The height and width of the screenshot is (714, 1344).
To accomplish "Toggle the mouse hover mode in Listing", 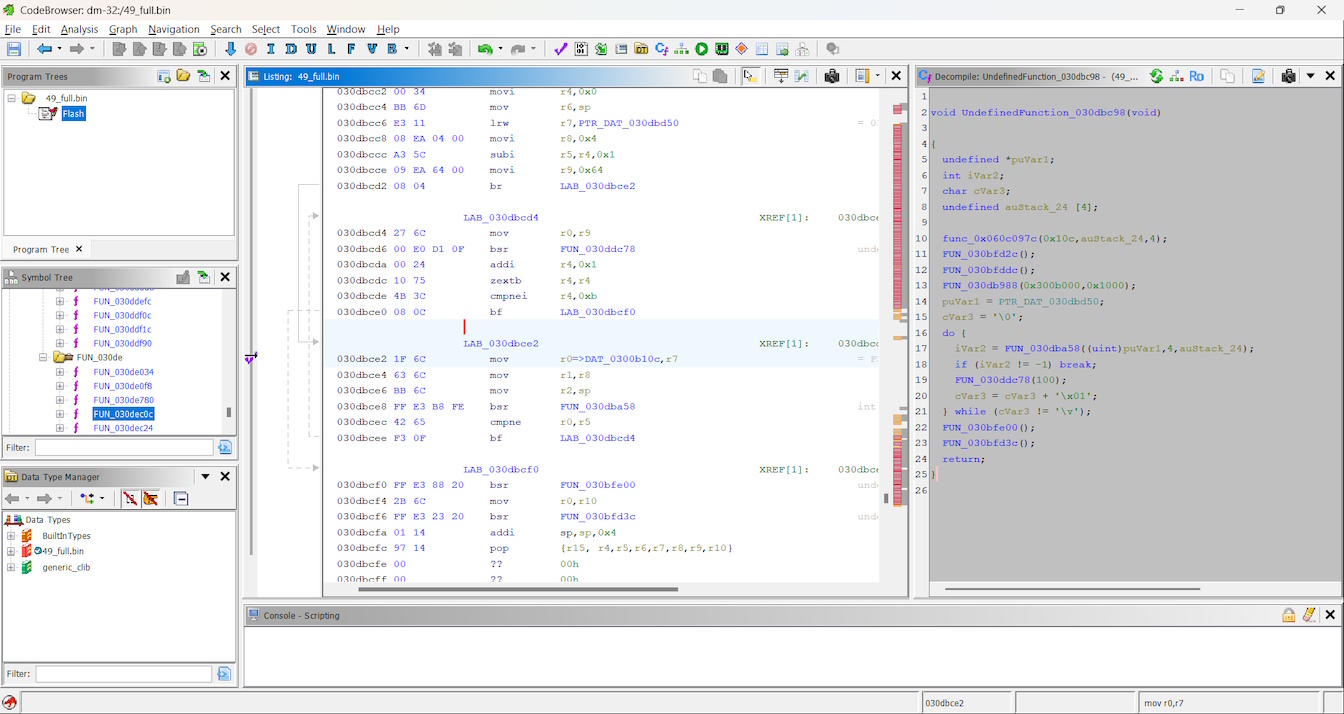I will point(750,76).
